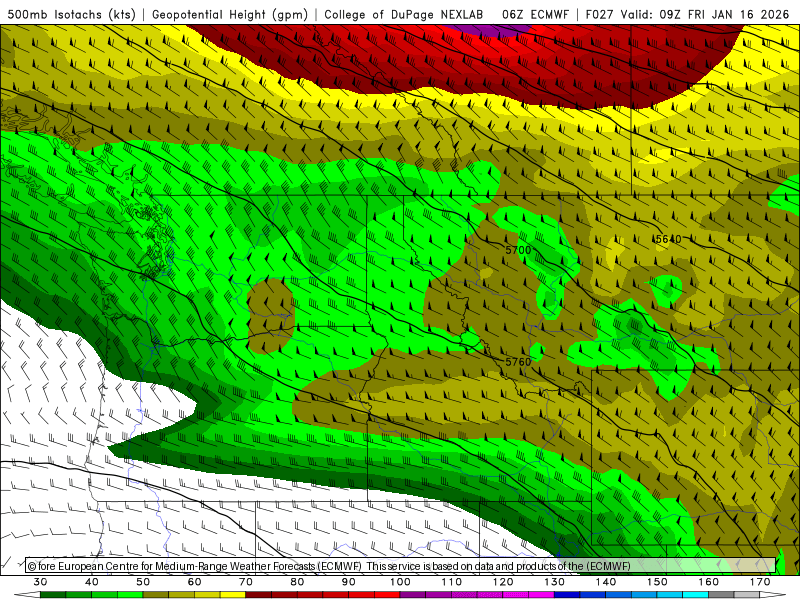The image size is (800, 600).
Task: Click the '5640' height contour label
Action: [x=668, y=239]
